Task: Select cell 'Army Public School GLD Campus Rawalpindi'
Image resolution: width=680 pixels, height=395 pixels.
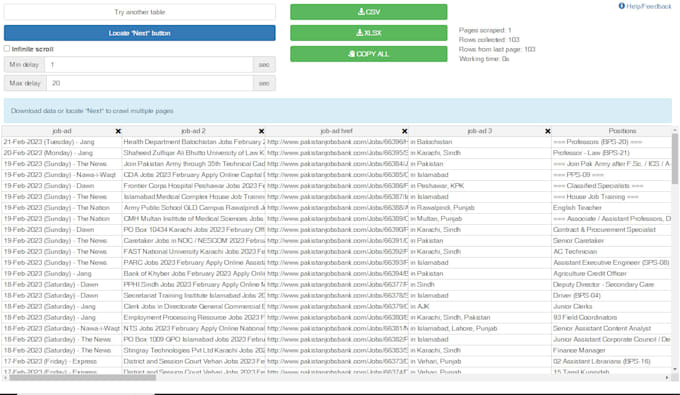Action: (x=194, y=208)
